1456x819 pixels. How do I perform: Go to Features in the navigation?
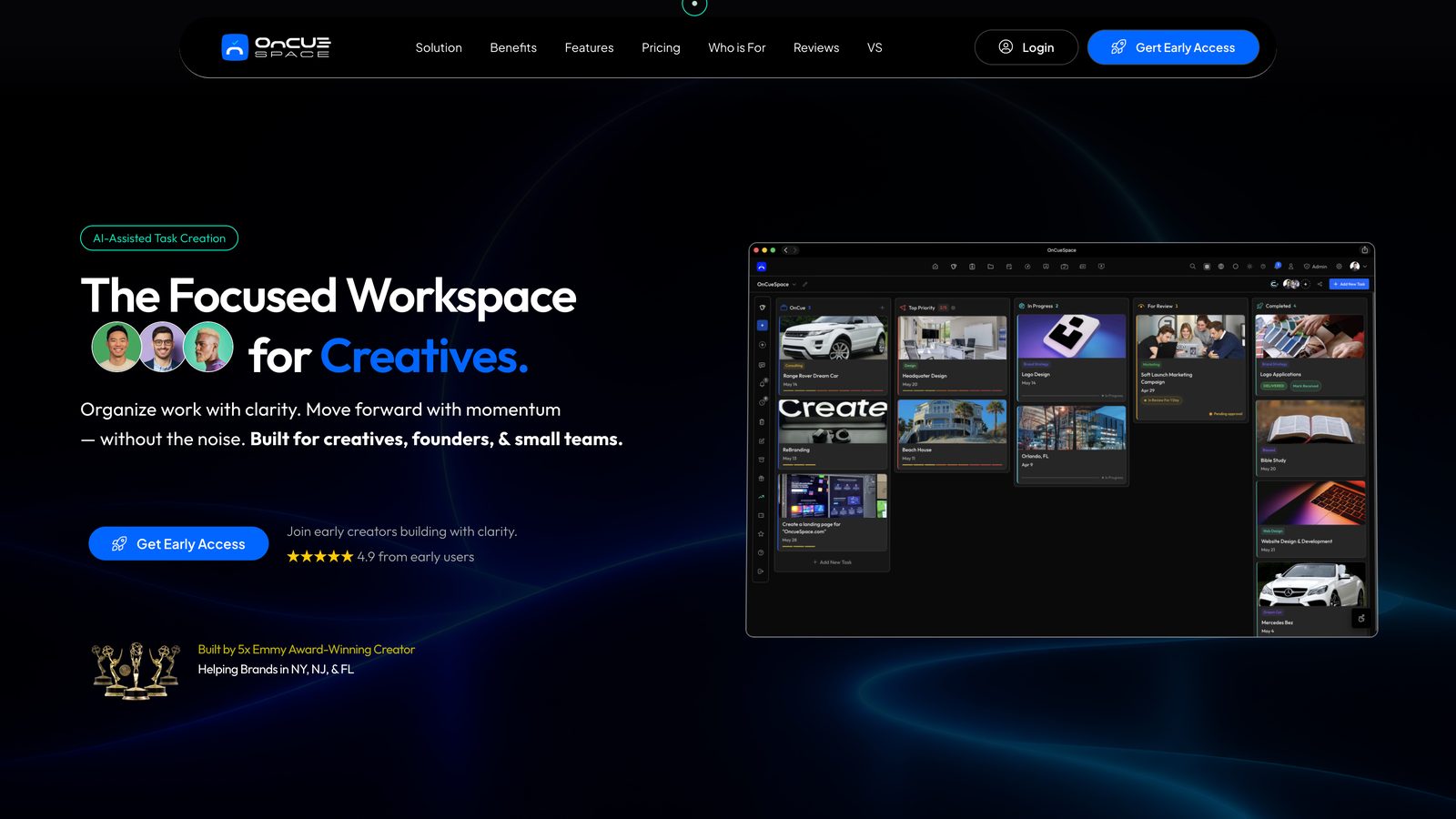click(x=589, y=47)
